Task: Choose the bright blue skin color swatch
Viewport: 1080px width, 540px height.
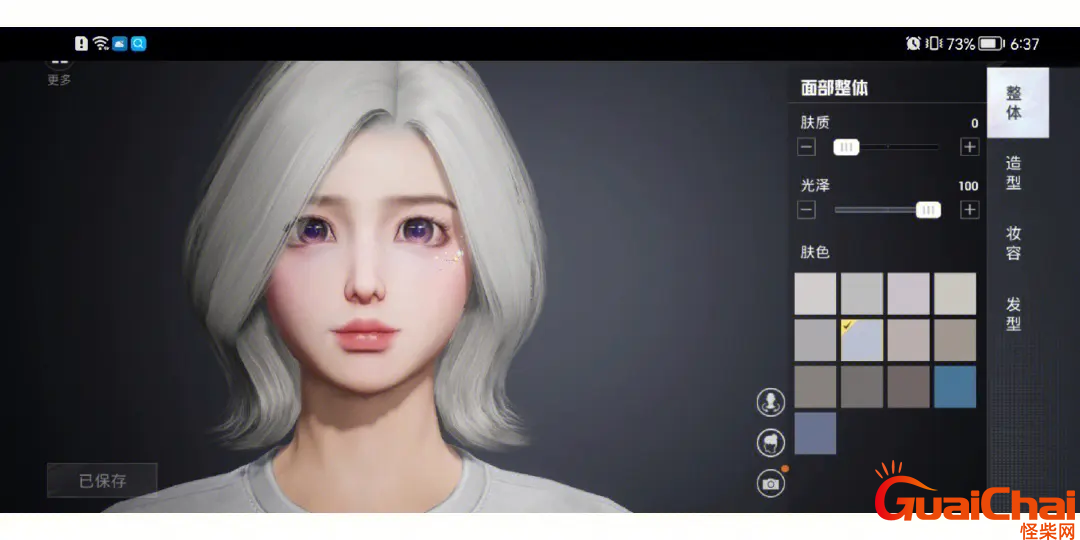Action: tap(955, 387)
